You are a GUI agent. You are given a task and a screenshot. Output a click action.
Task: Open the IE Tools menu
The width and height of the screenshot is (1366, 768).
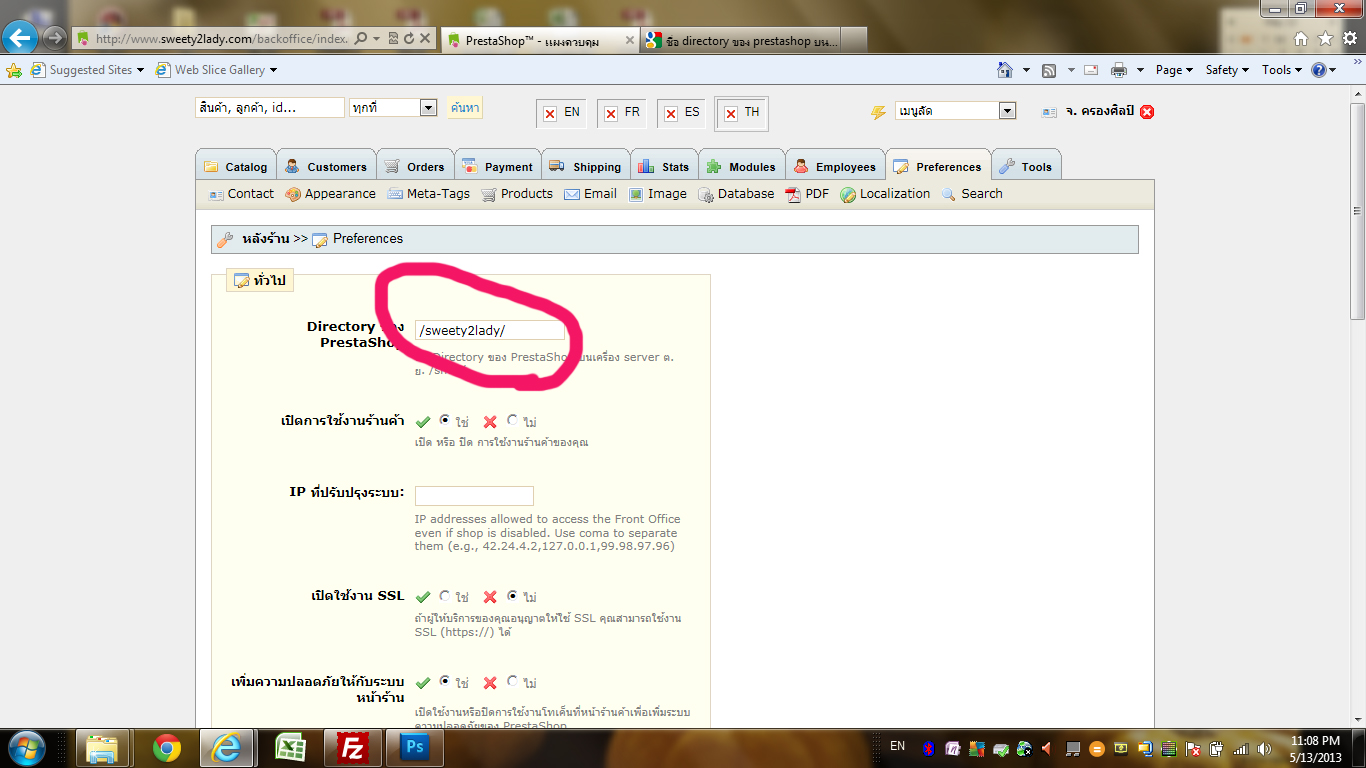tap(1282, 70)
